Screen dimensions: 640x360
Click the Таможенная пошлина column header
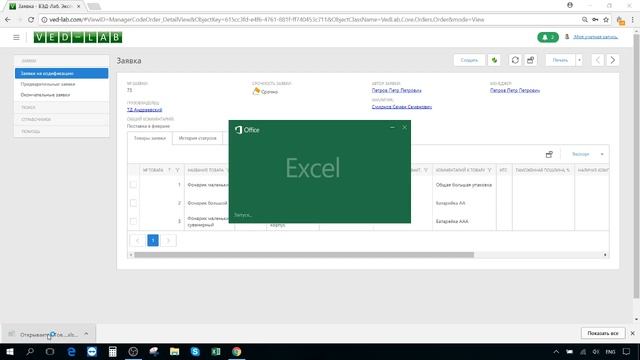(x=542, y=170)
